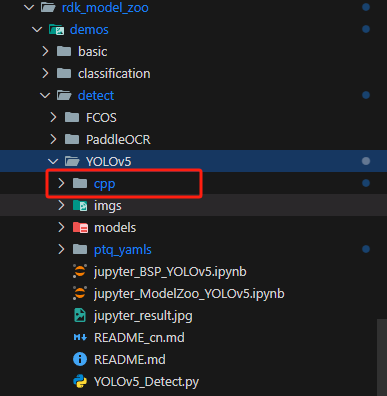Select the models folder name
This screenshot has height=396, width=387.
[x=115, y=228]
